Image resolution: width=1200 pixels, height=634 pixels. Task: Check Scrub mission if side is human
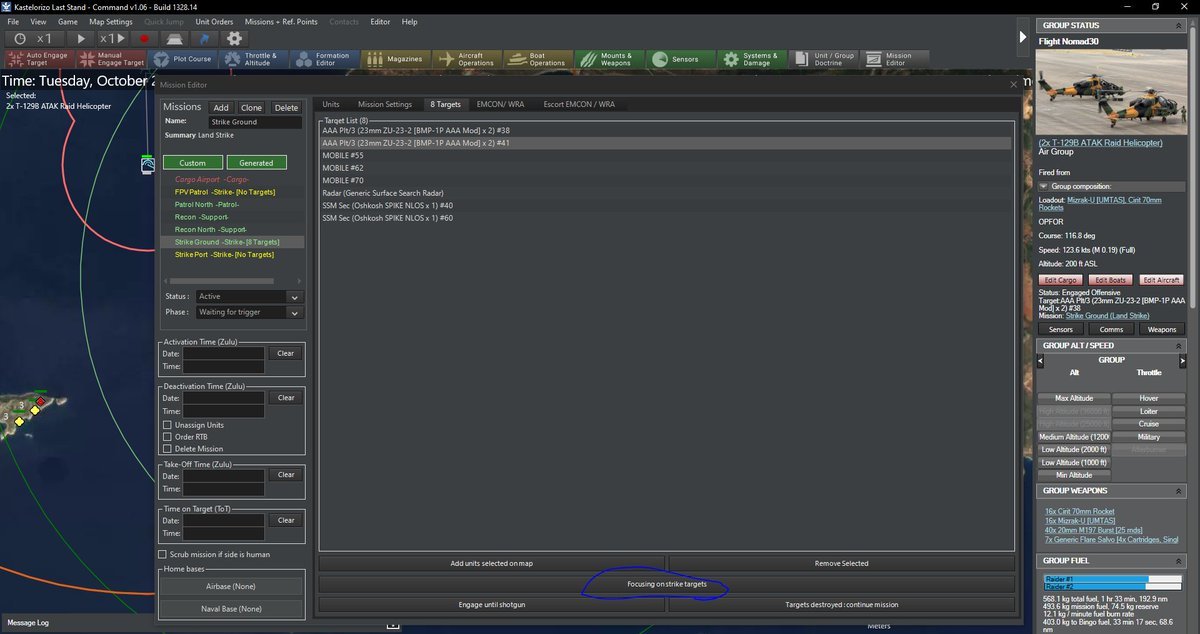point(163,554)
